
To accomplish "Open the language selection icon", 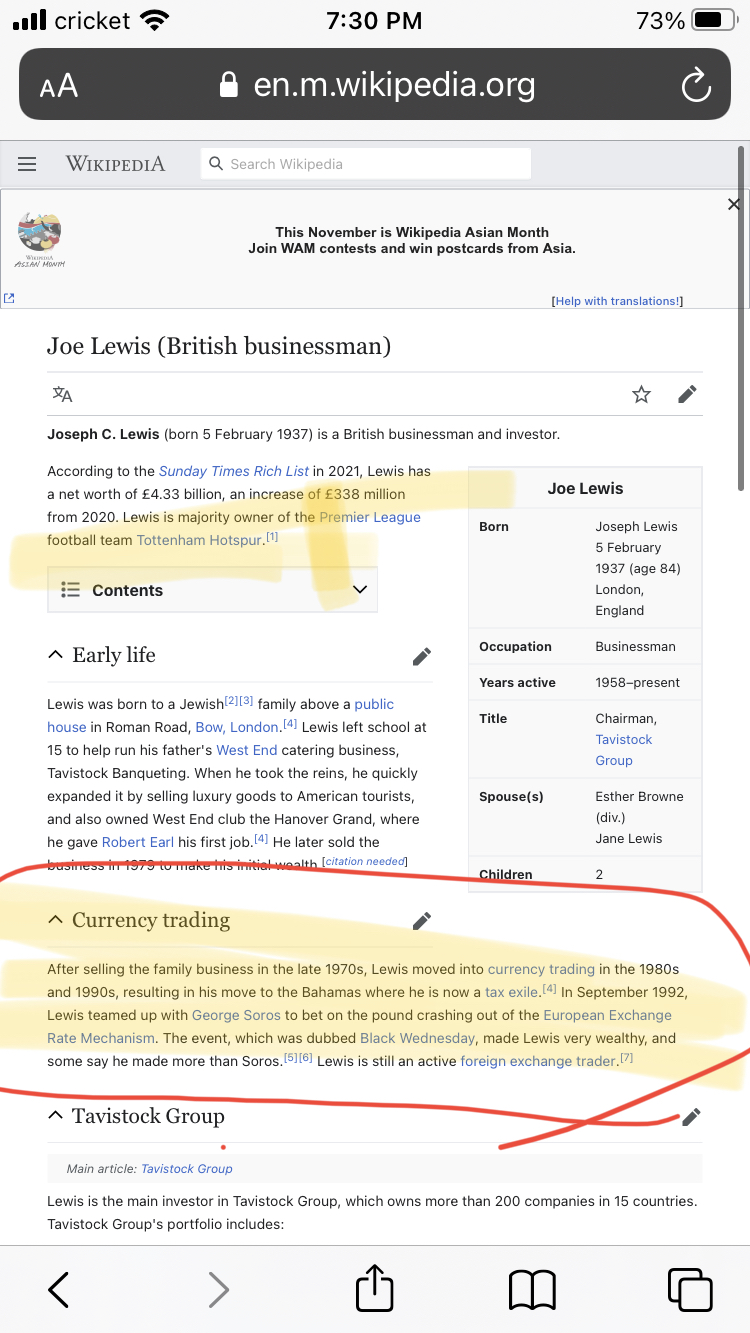I will [x=63, y=394].
